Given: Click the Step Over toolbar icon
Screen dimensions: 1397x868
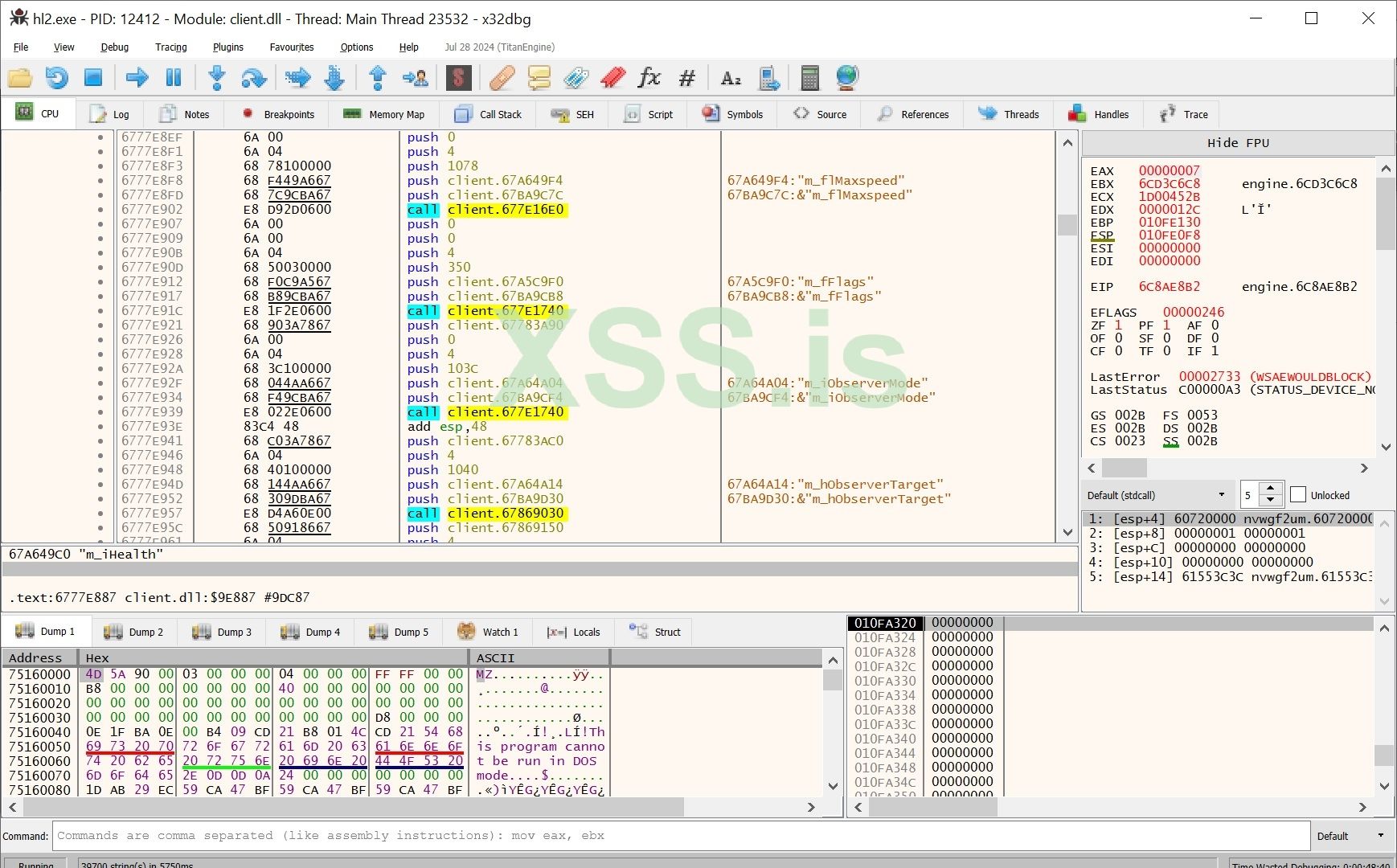Looking at the screenshot, I should [x=253, y=78].
